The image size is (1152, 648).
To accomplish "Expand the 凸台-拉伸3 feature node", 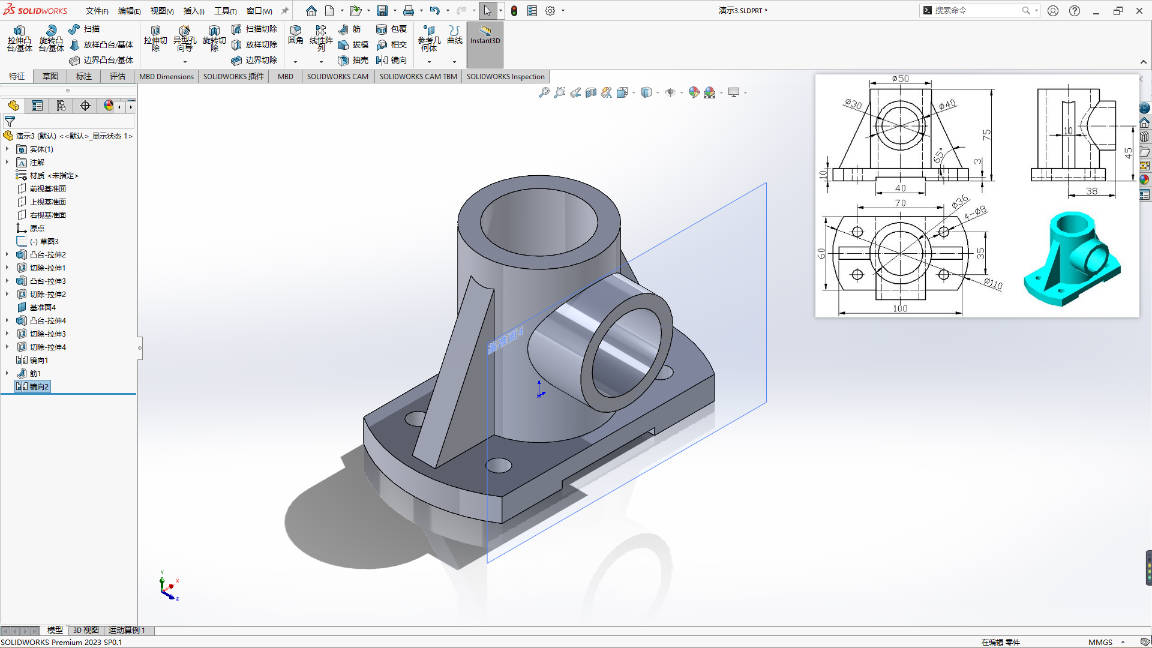I will click(7, 281).
